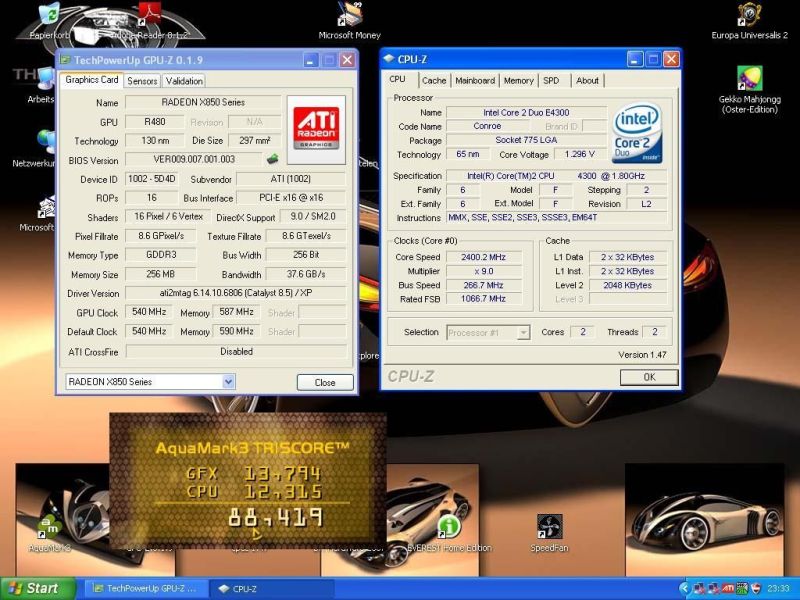The image size is (800, 600).
Task: Click the Device ID 1002 - 5D4D field
Action: (x=152, y=179)
